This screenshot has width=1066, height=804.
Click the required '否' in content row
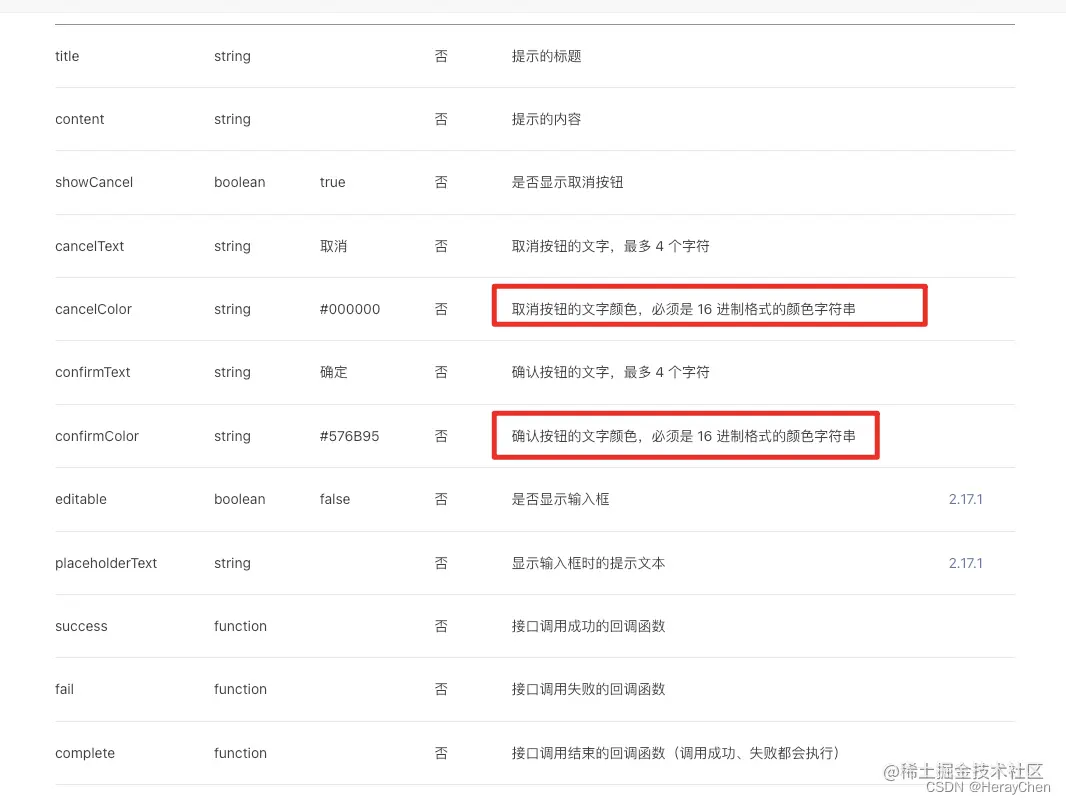(x=441, y=120)
